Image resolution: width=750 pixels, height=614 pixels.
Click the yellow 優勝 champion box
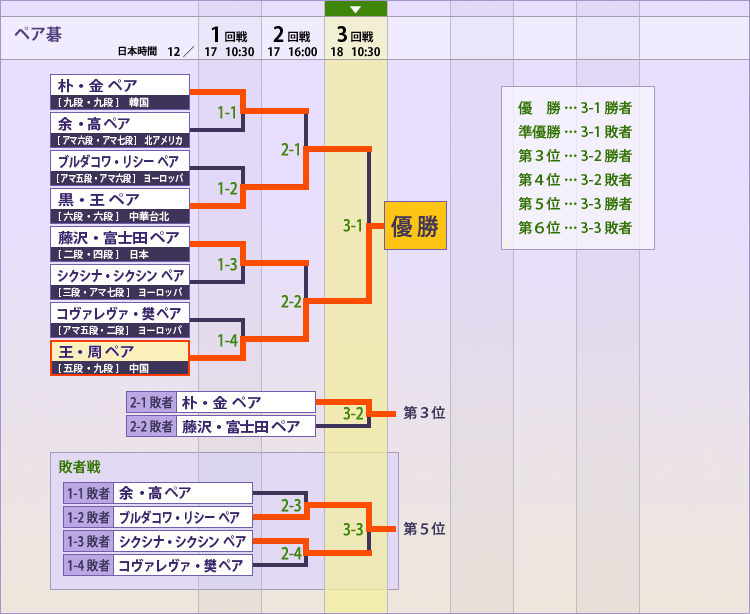point(414,226)
